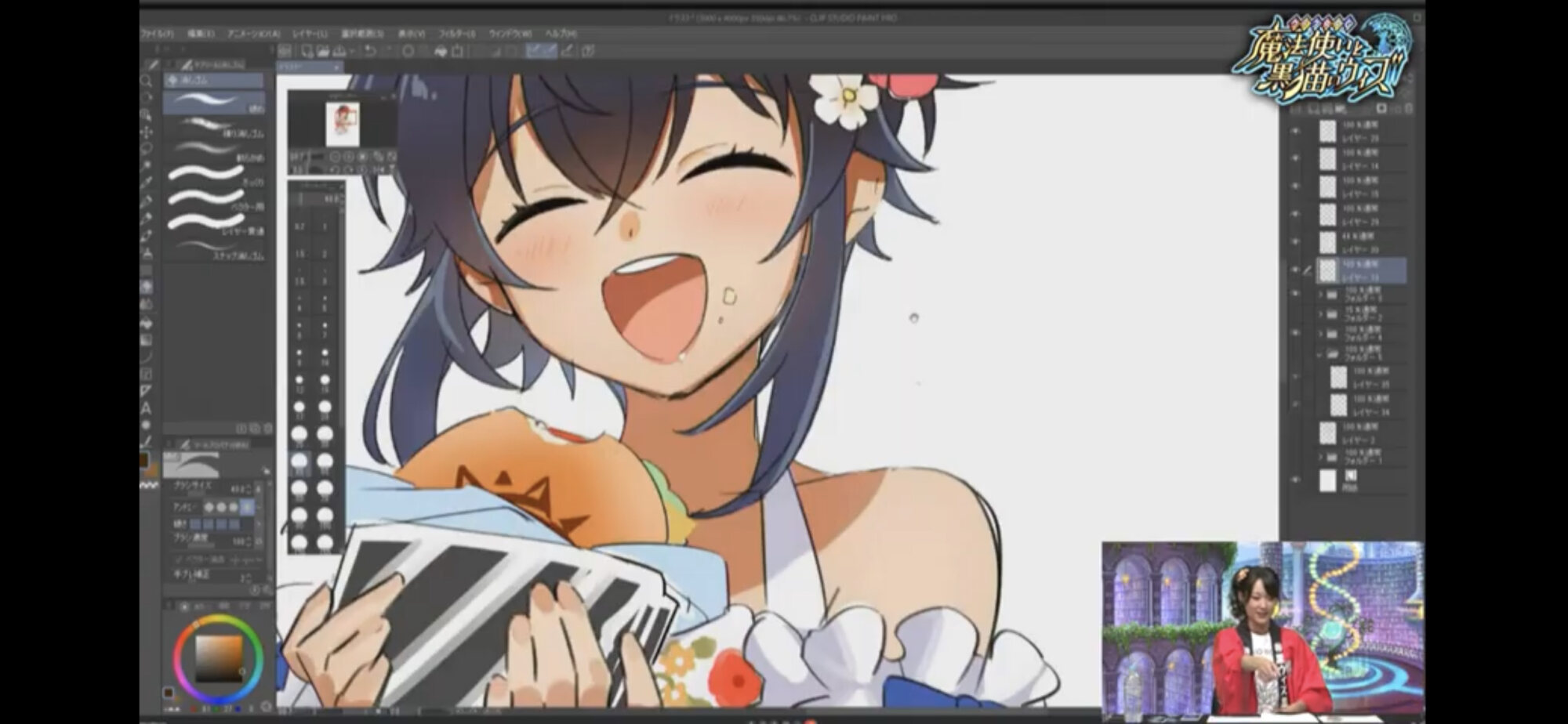Expand the anti-aliasing option row
The image size is (1568, 724).
pyautogui.click(x=258, y=507)
